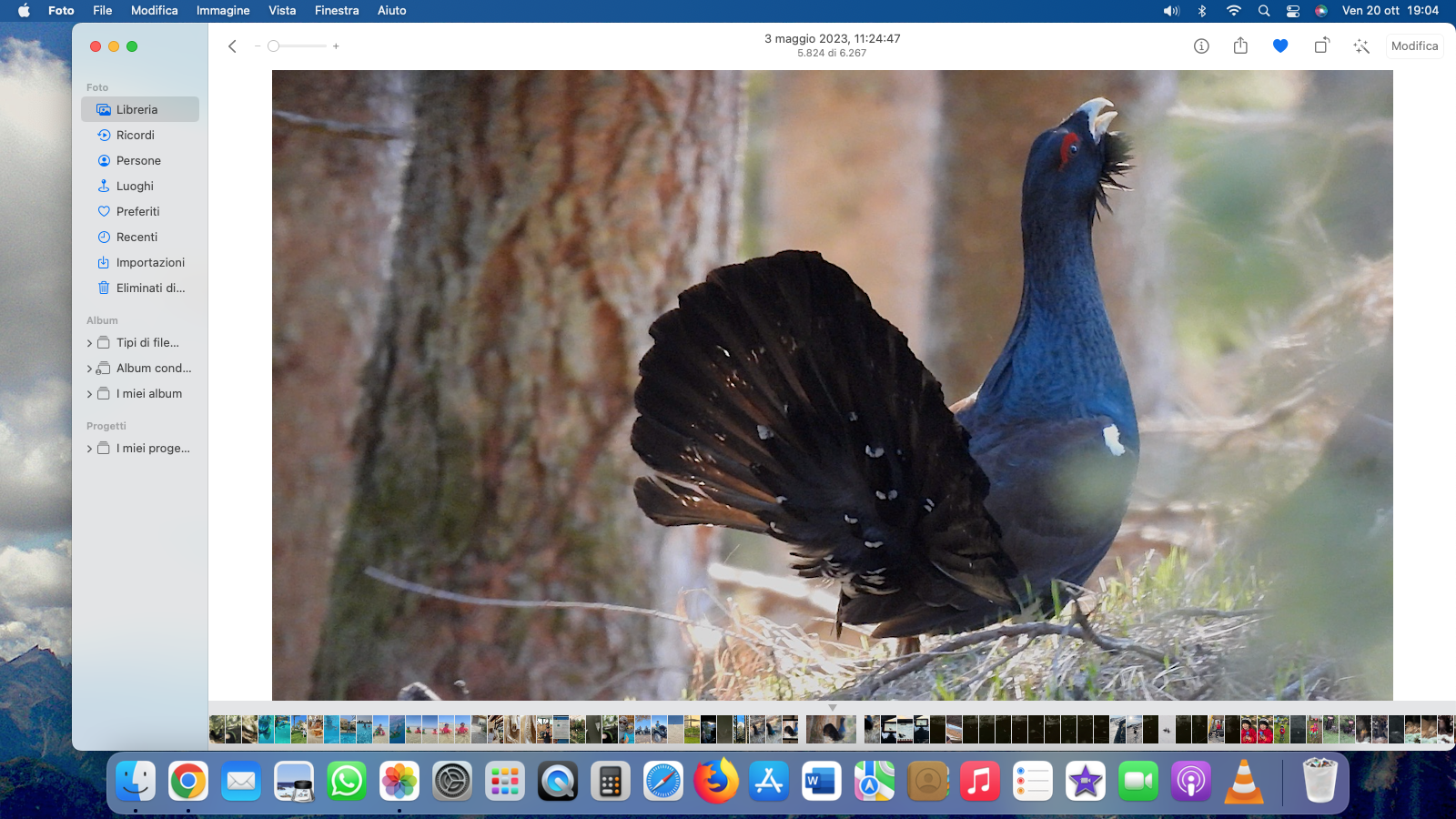
Task: Open Luoghi in the sidebar
Action: tap(140, 186)
